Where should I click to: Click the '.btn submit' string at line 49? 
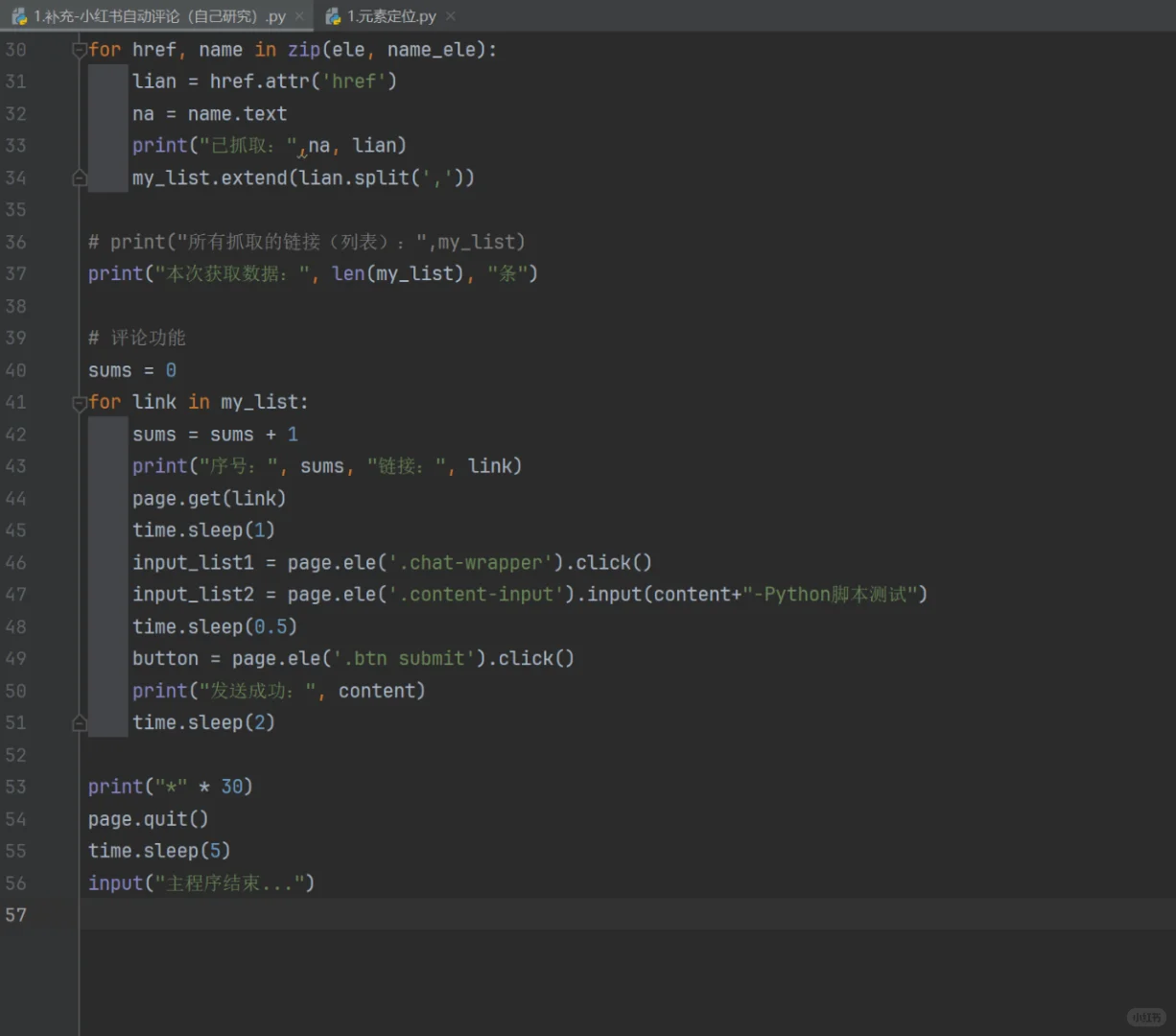[404, 659]
